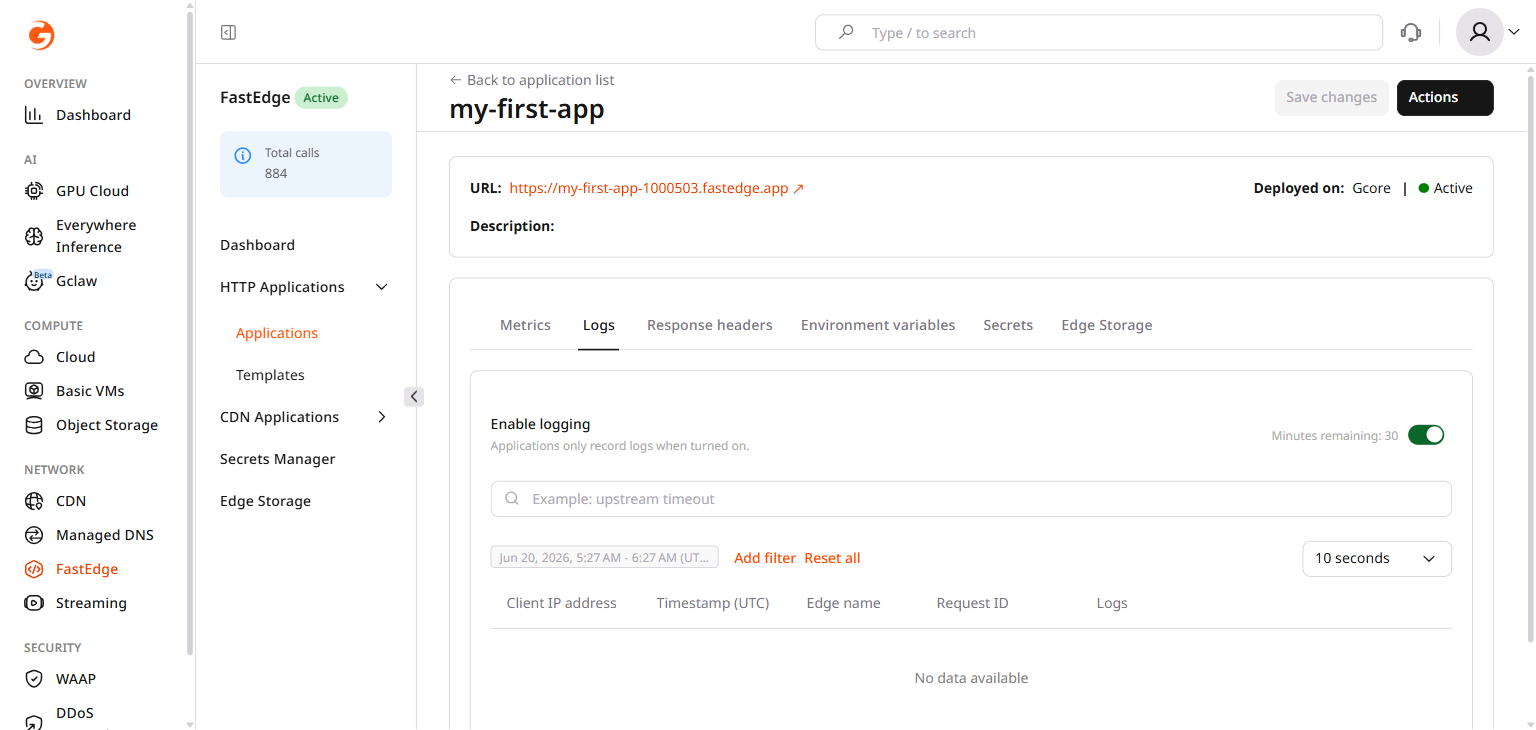This screenshot has height=730, width=1536.
Task: Click the Timestamp (UTC) column header
Action: point(713,603)
